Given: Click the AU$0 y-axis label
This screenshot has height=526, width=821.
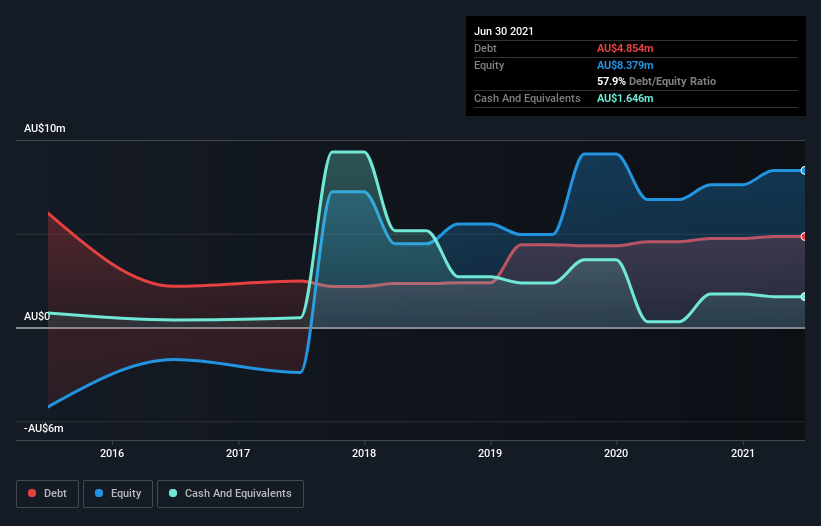Looking at the screenshot, I should point(37,316).
